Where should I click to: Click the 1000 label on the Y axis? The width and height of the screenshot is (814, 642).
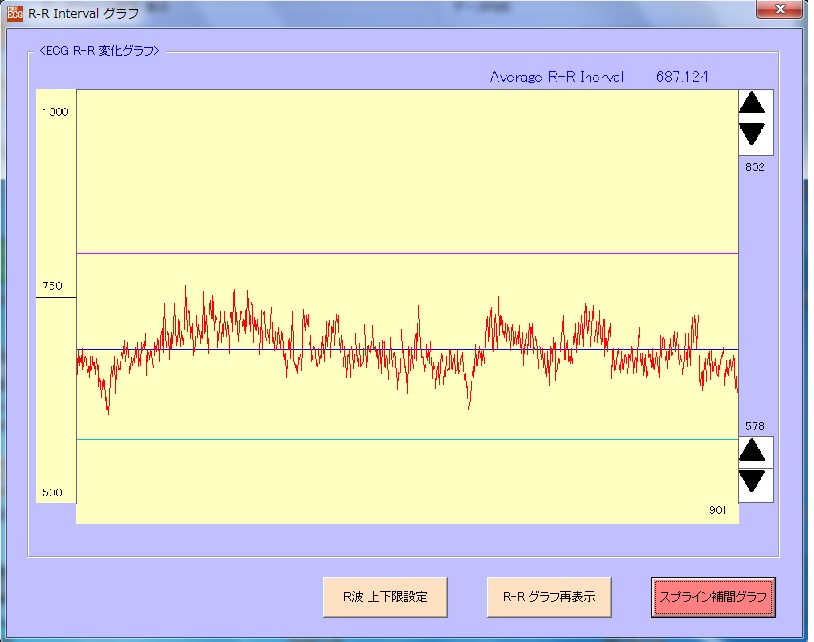(x=55, y=112)
